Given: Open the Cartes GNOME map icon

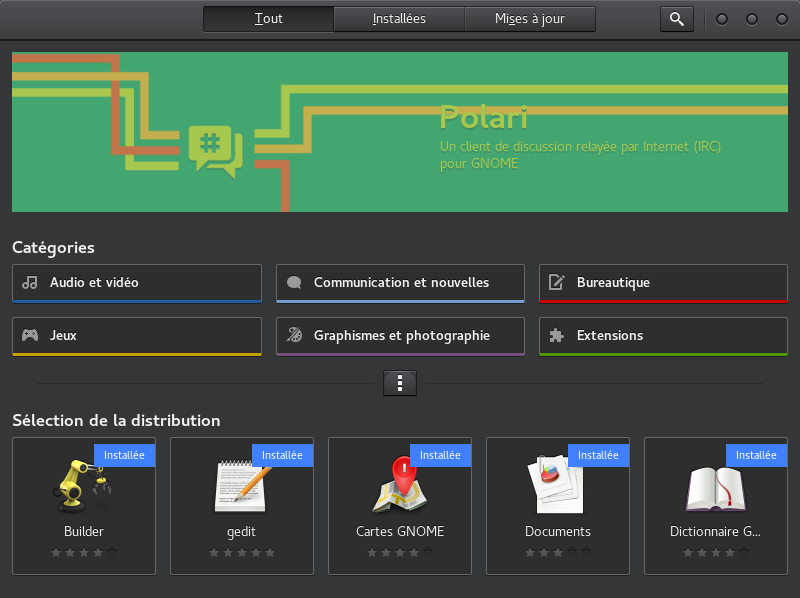Looking at the screenshot, I should tap(399, 487).
